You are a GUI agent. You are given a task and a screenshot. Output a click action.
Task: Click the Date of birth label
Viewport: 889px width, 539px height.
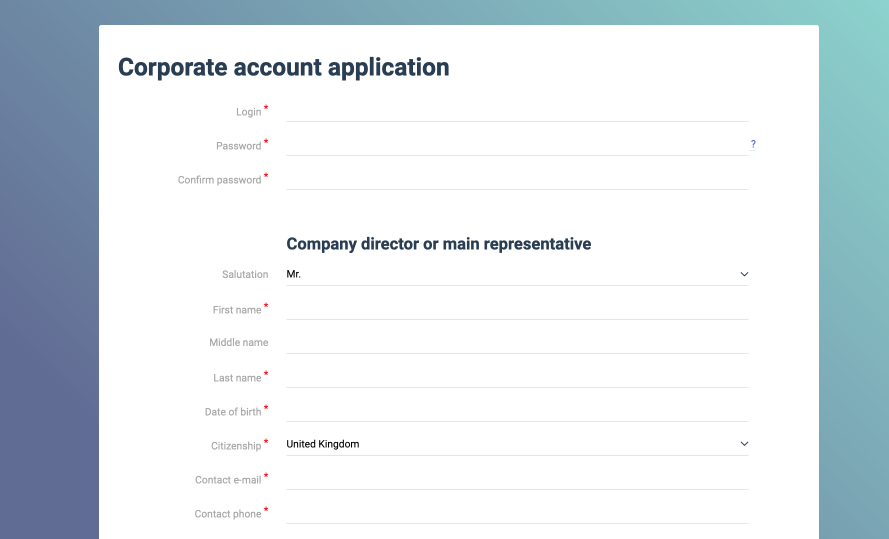pyautogui.click(x=233, y=412)
